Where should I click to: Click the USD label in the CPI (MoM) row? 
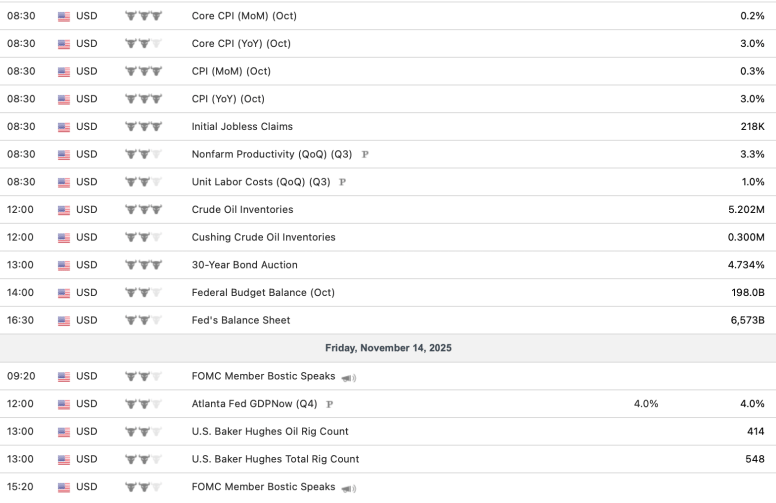tap(87, 71)
